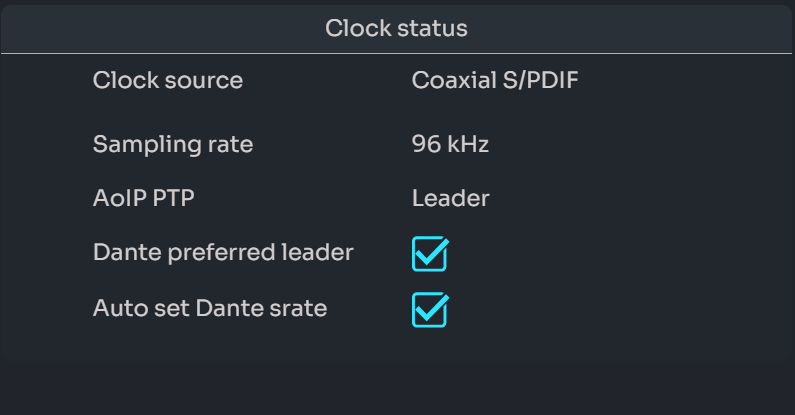
Task: Click the word Status in the panel header
Action: tap(432, 28)
